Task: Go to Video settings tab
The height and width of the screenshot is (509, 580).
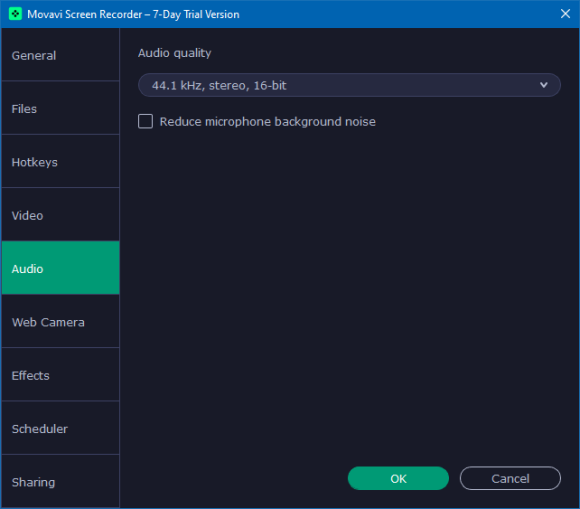Action: pos(61,215)
